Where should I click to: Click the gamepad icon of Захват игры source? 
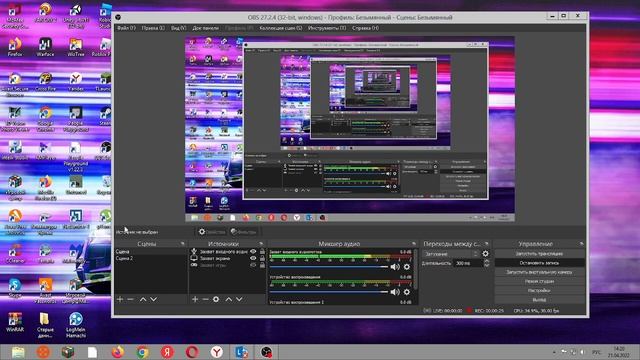[x=194, y=265]
